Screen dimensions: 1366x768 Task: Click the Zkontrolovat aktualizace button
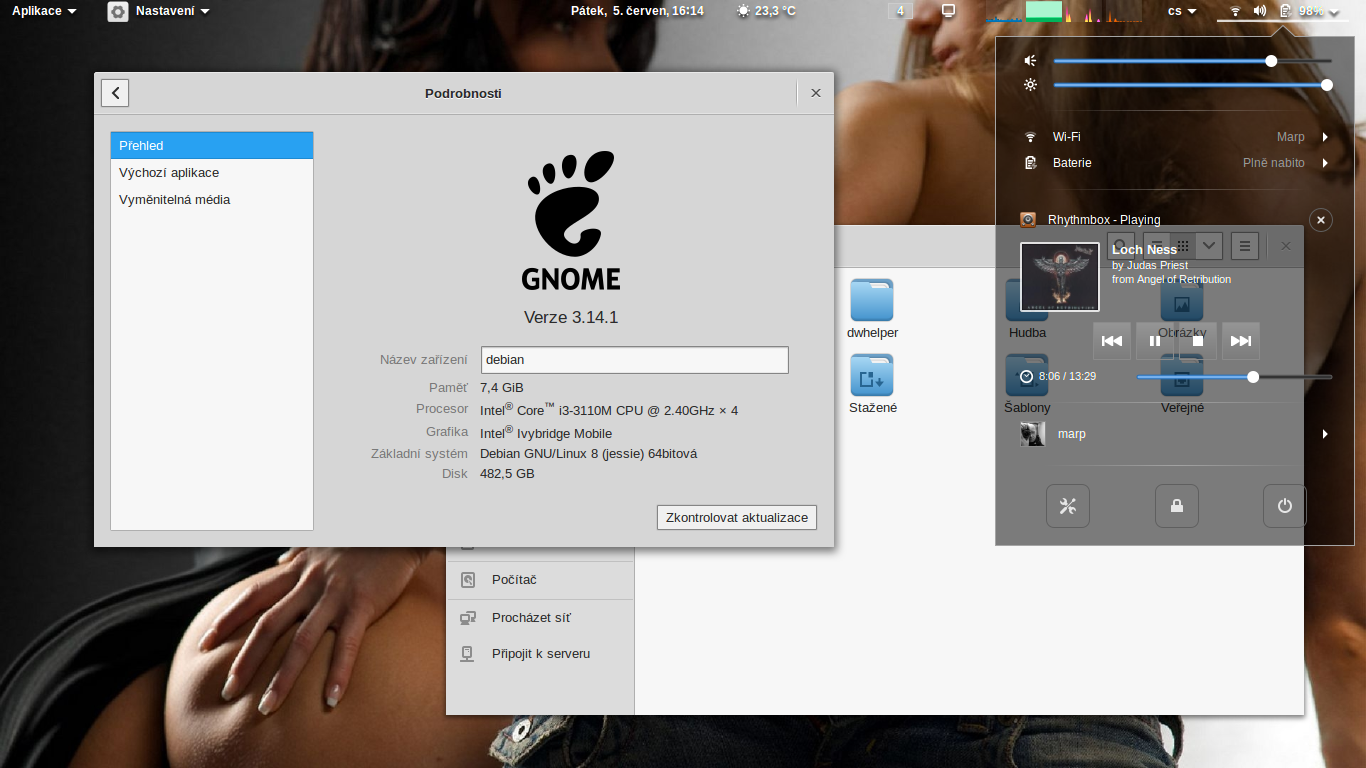click(737, 517)
